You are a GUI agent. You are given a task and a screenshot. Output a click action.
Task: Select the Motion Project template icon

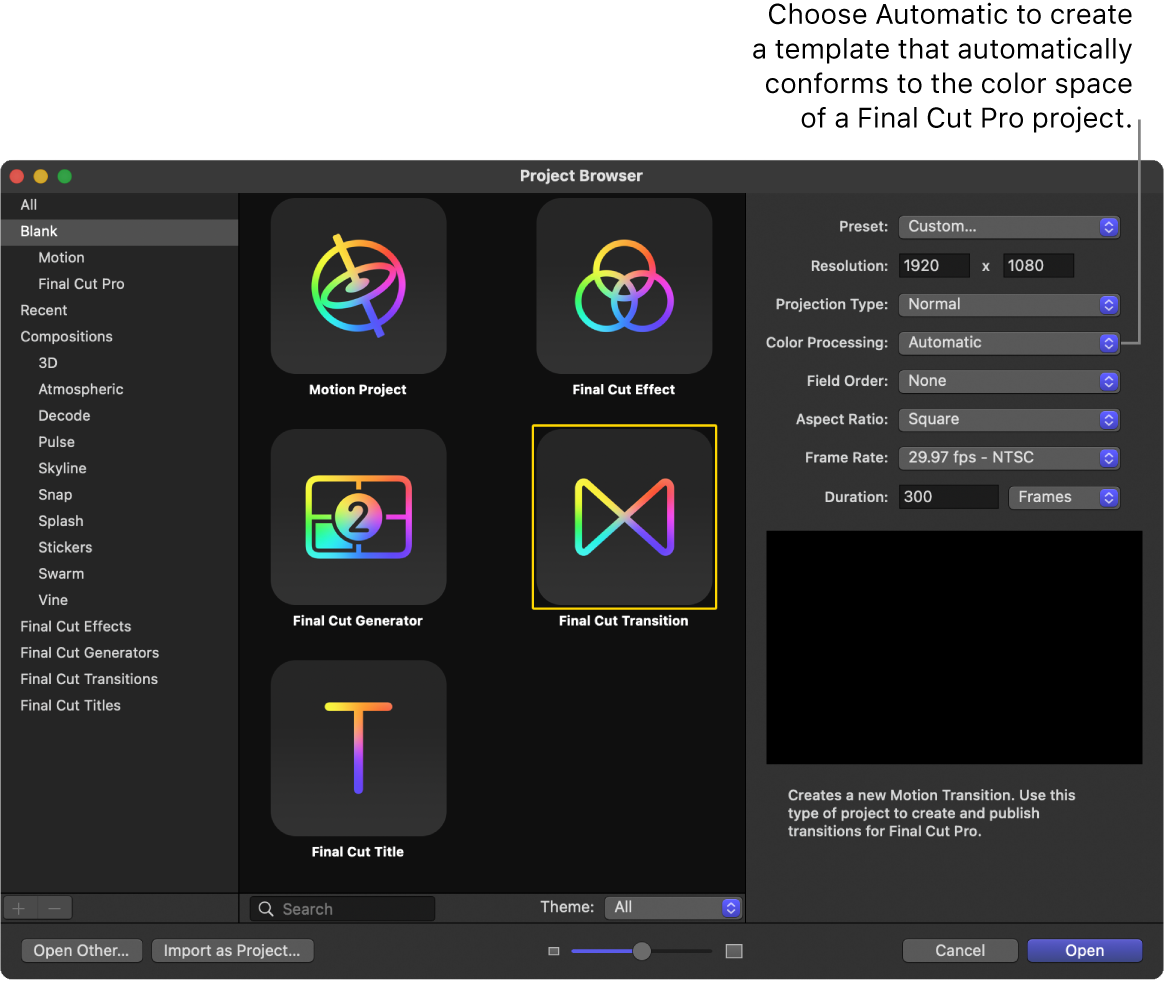[358, 286]
